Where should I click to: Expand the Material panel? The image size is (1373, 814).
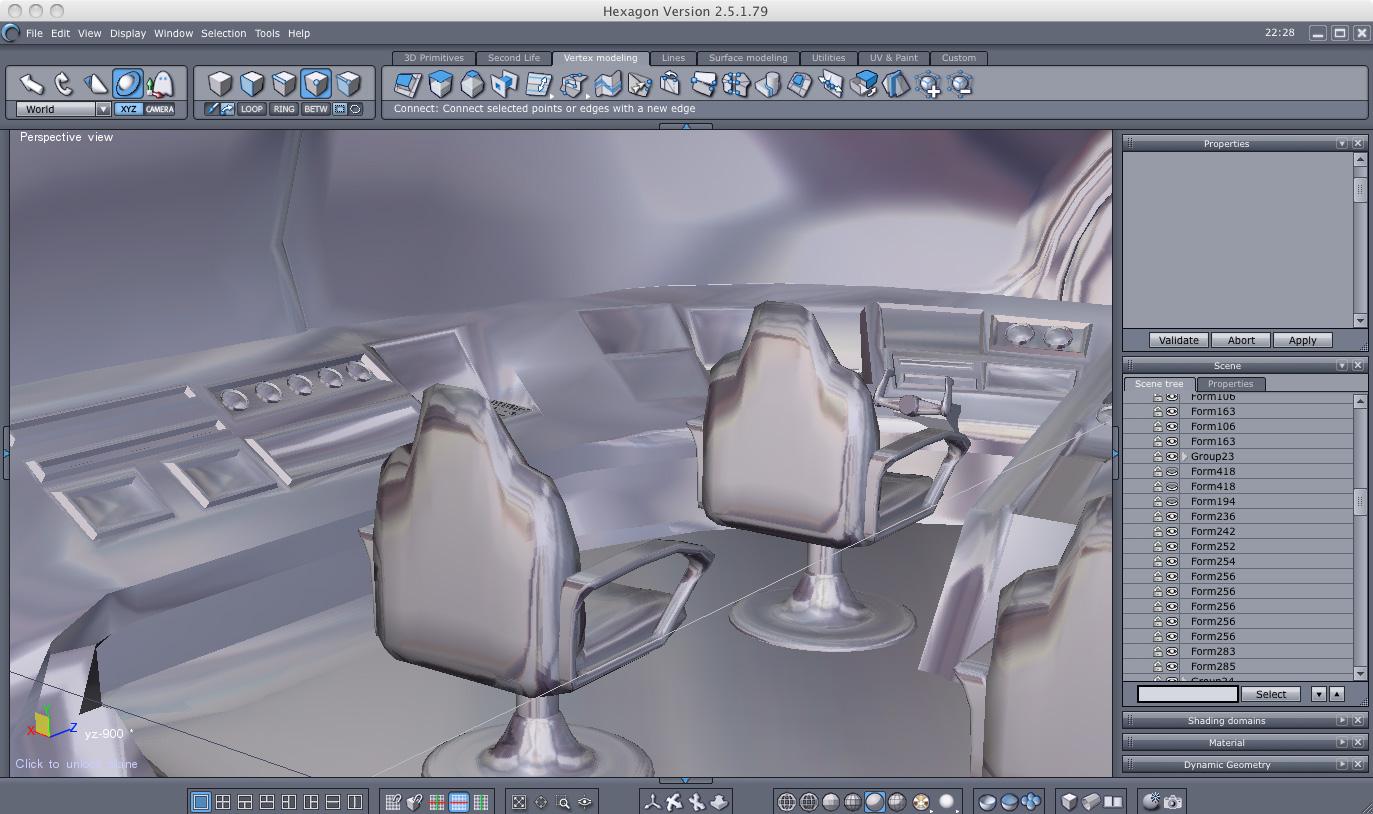[x=1342, y=742]
